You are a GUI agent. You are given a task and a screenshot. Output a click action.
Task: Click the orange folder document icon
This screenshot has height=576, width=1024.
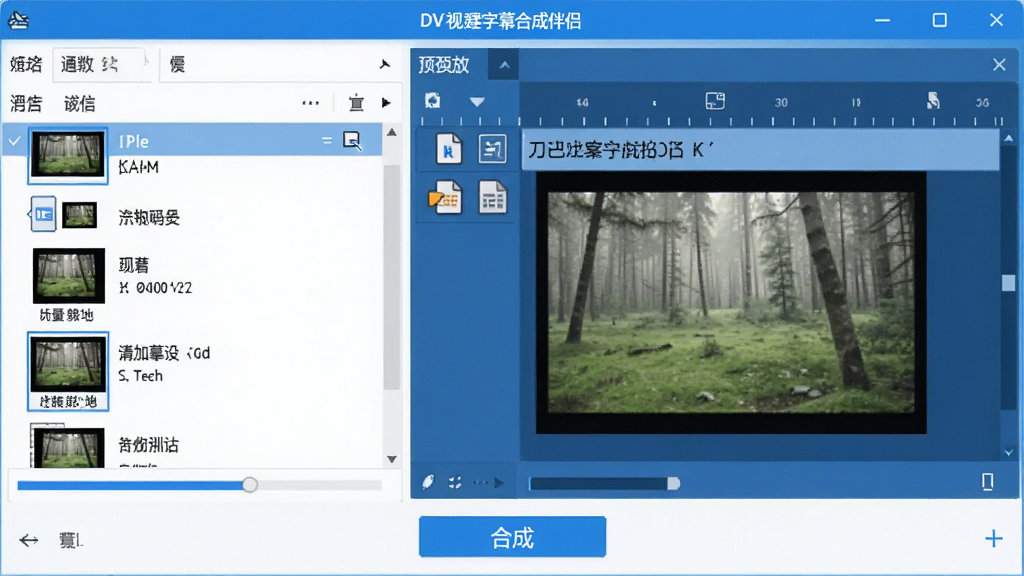(445, 197)
